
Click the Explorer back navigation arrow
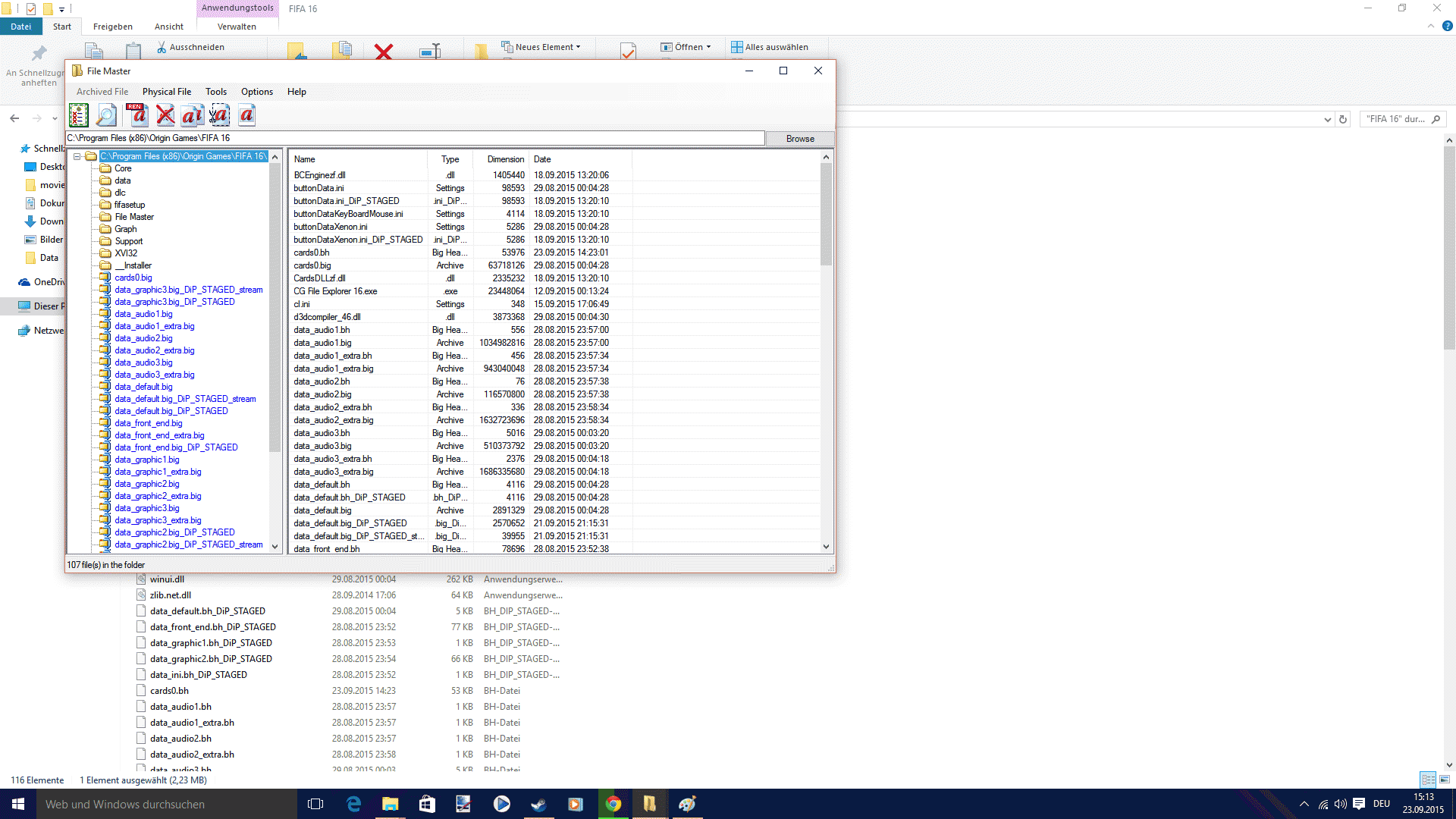pyautogui.click(x=14, y=118)
